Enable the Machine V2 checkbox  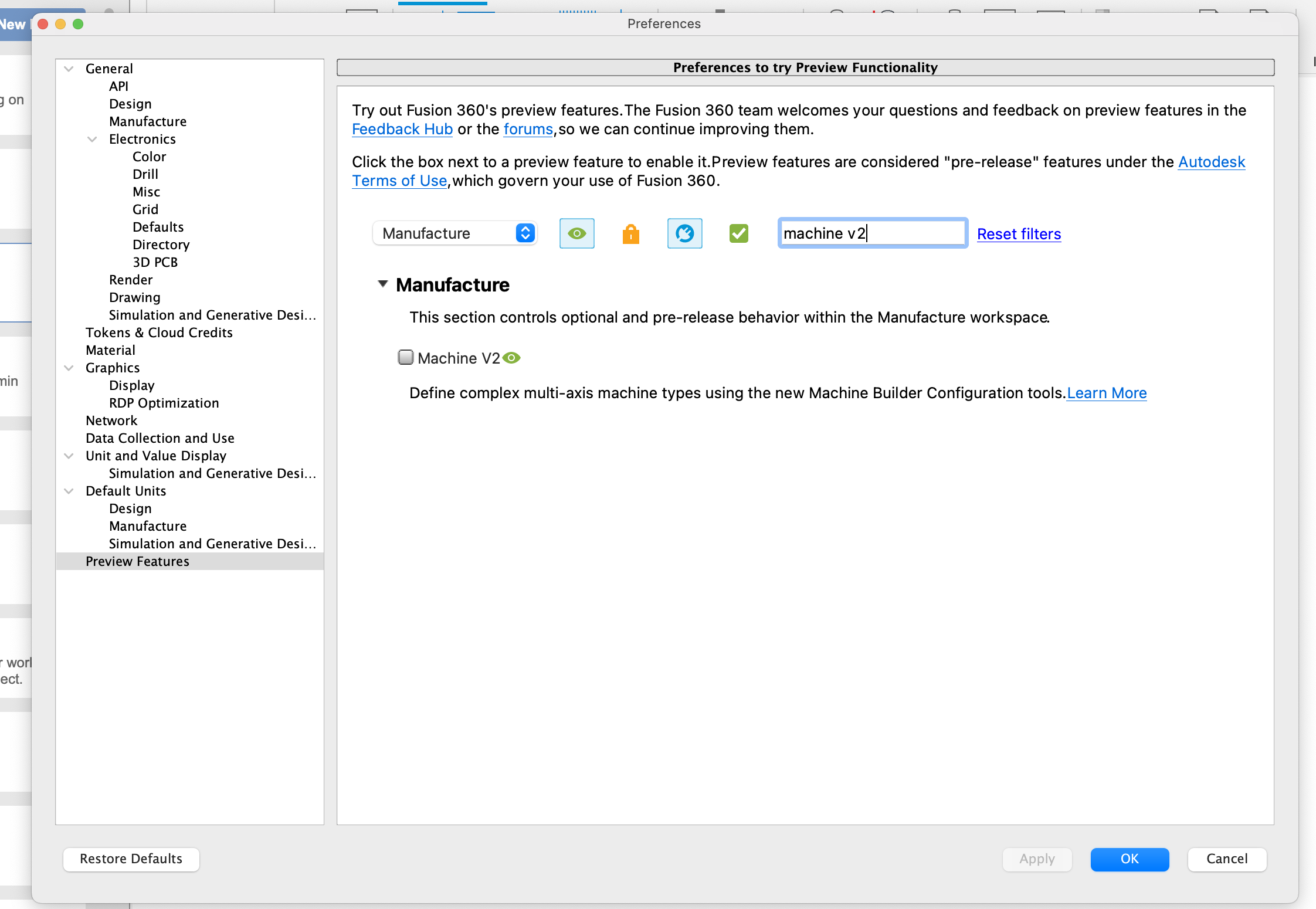(405, 357)
